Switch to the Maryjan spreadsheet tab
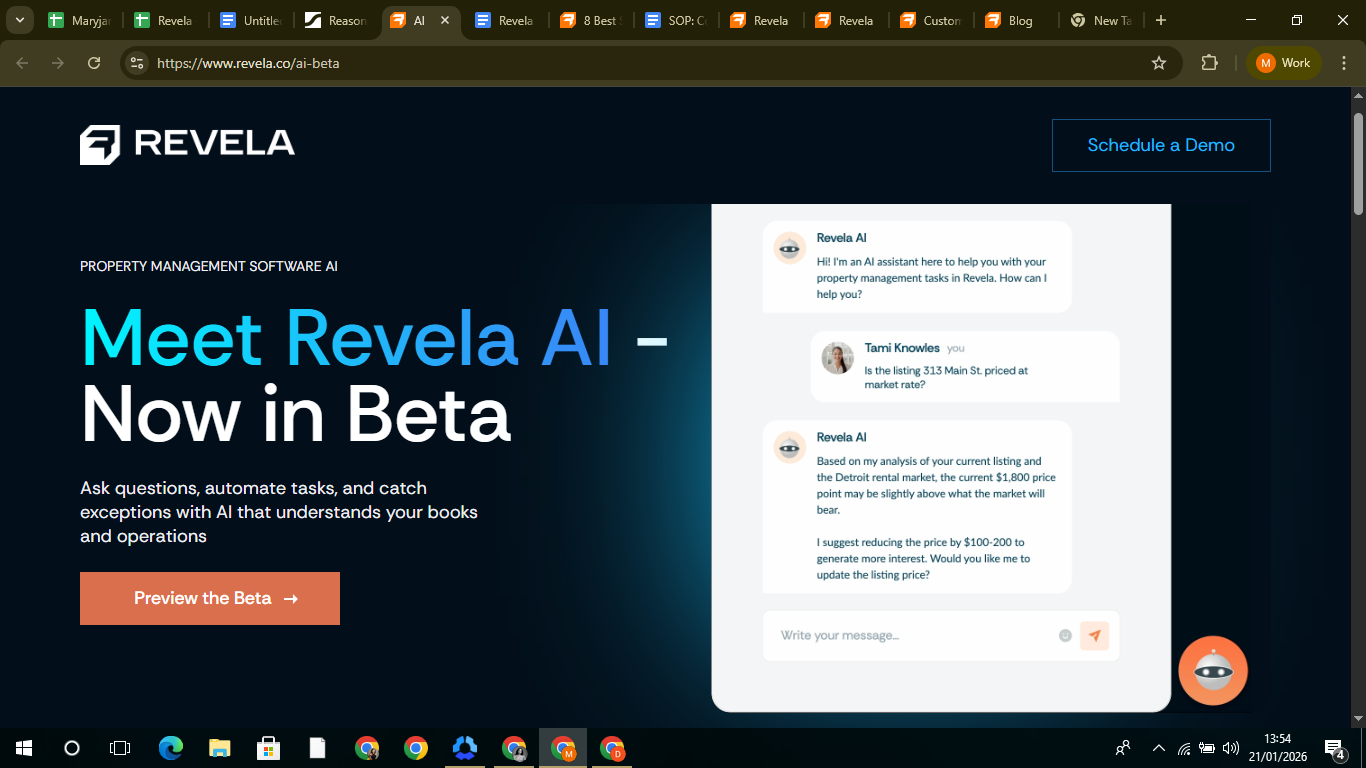 click(x=80, y=20)
